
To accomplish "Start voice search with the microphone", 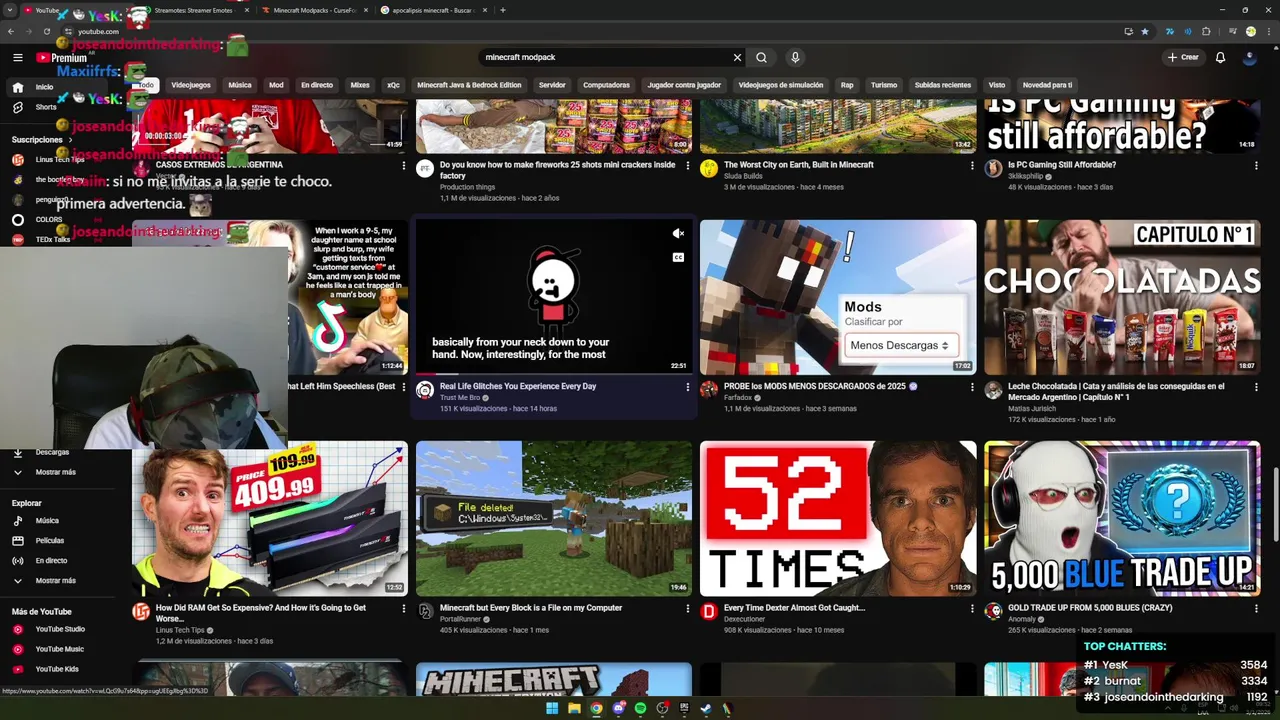I will [x=795, y=57].
